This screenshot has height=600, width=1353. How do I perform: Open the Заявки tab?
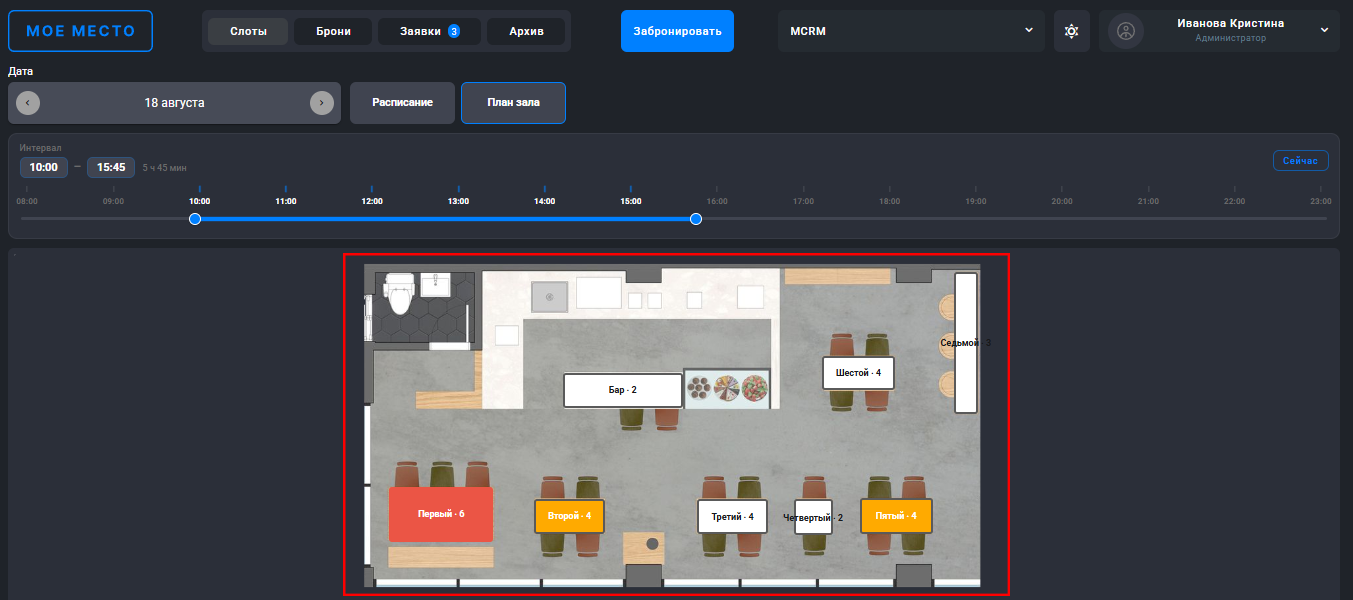pyautogui.click(x=429, y=31)
